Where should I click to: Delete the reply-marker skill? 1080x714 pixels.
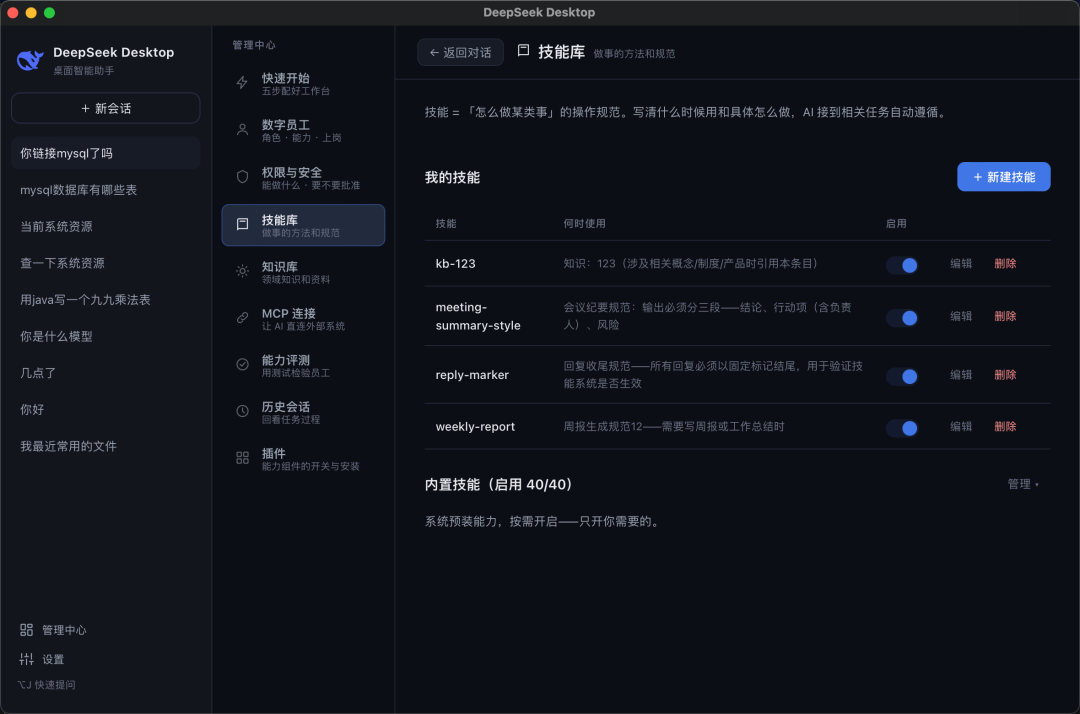1005,375
